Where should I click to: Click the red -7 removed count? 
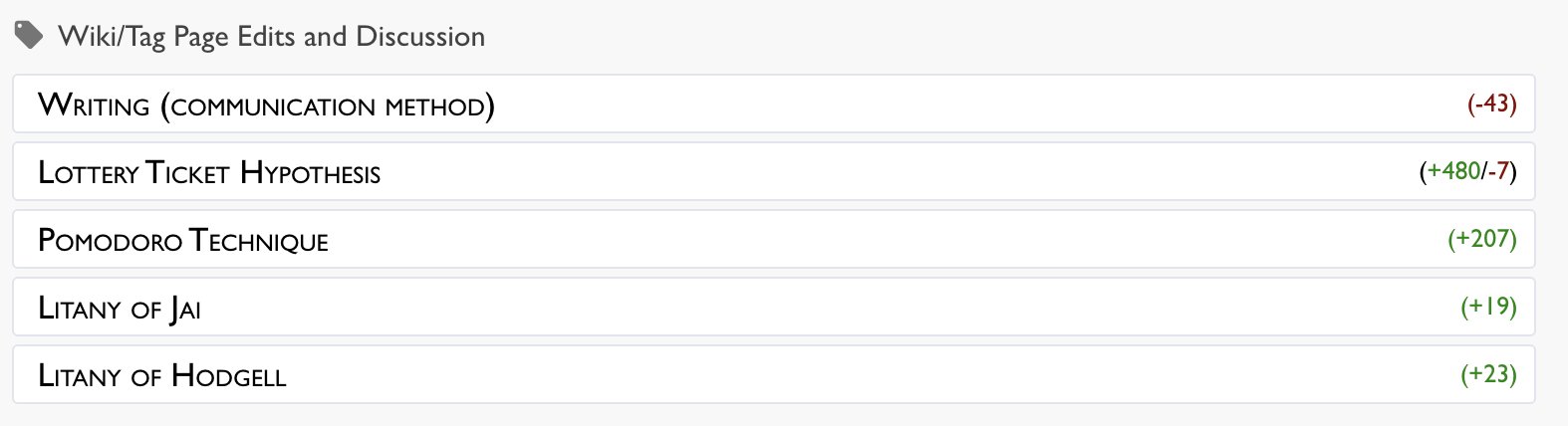click(x=1499, y=171)
